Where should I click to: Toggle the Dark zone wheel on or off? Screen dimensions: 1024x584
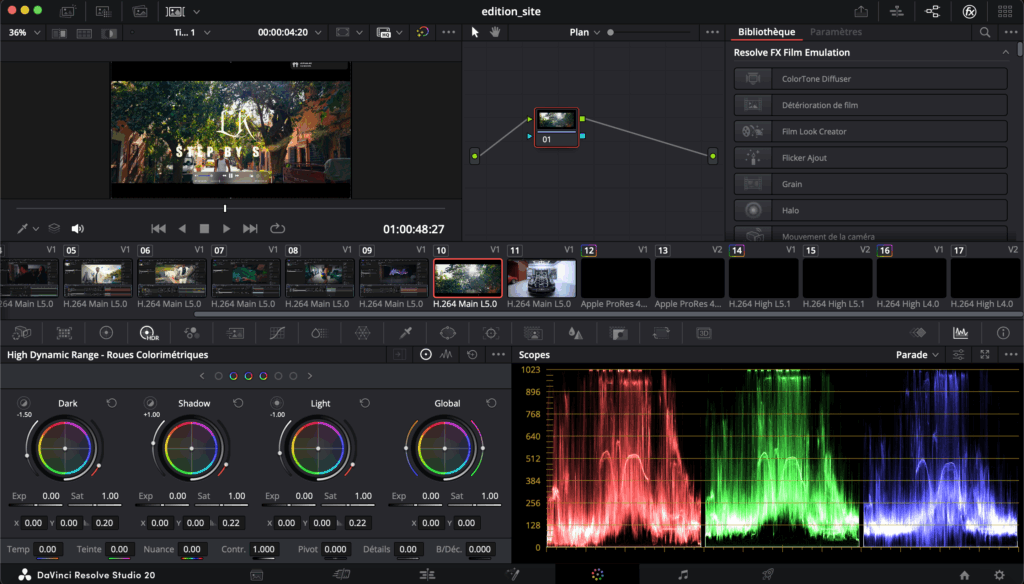point(24,403)
